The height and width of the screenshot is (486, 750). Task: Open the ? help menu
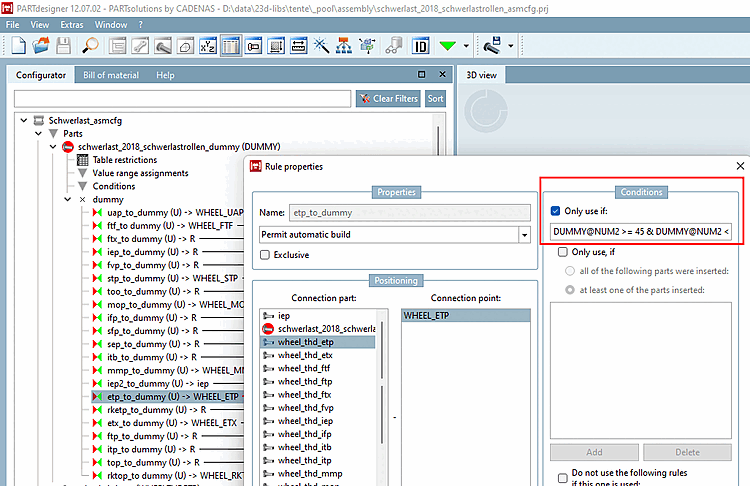pyautogui.click(x=141, y=25)
